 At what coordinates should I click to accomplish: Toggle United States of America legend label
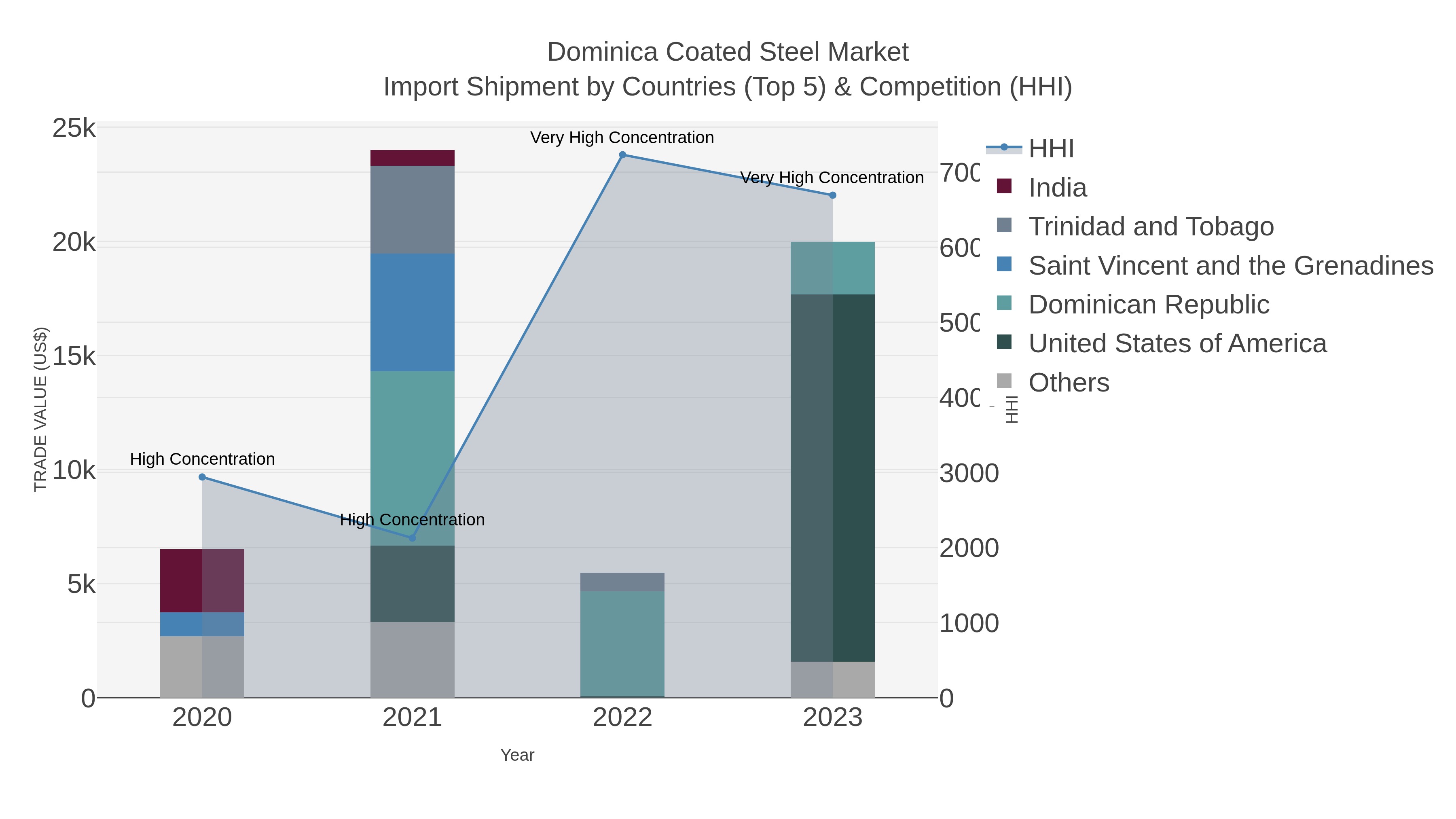tap(1178, 344)
